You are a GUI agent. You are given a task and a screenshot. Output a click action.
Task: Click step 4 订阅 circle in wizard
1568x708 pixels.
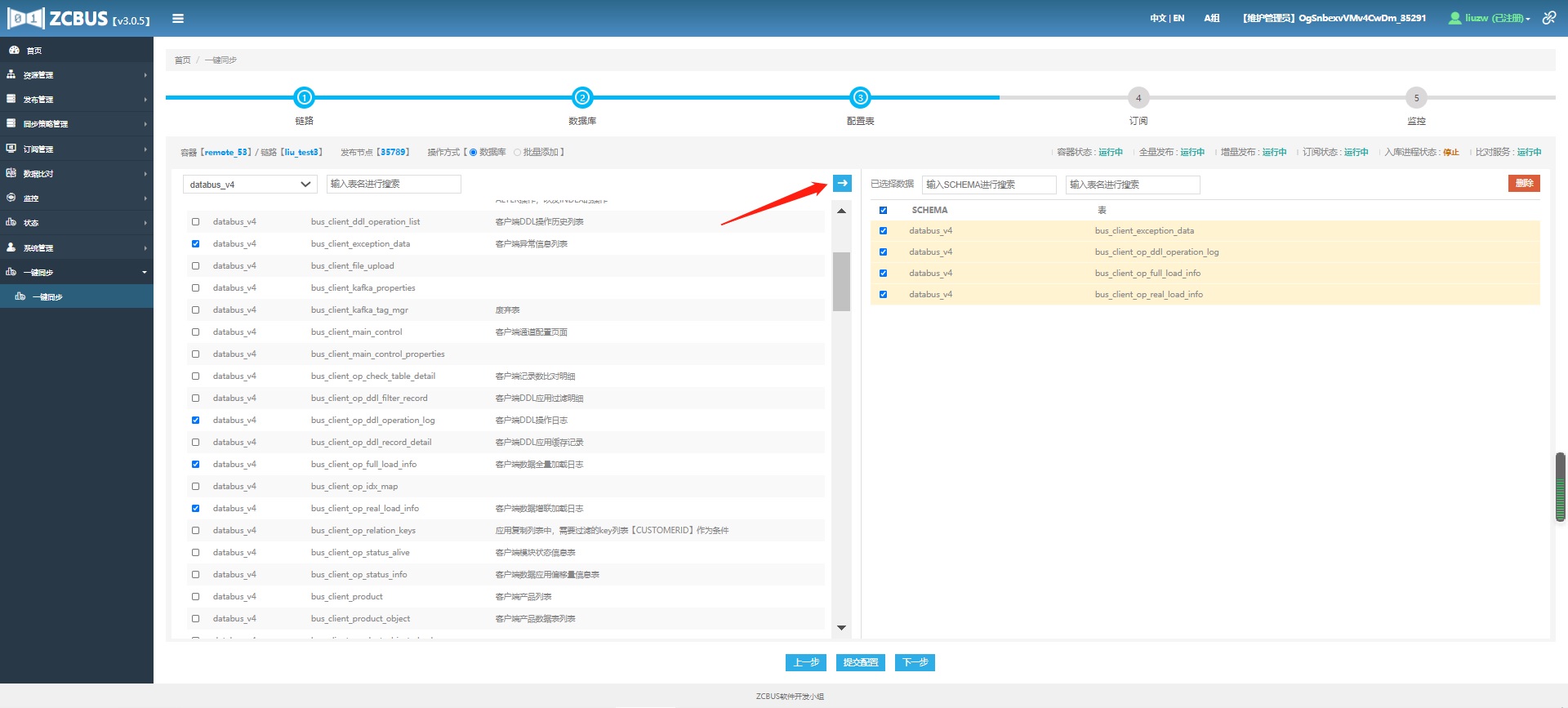click(x=1138, y=98)
